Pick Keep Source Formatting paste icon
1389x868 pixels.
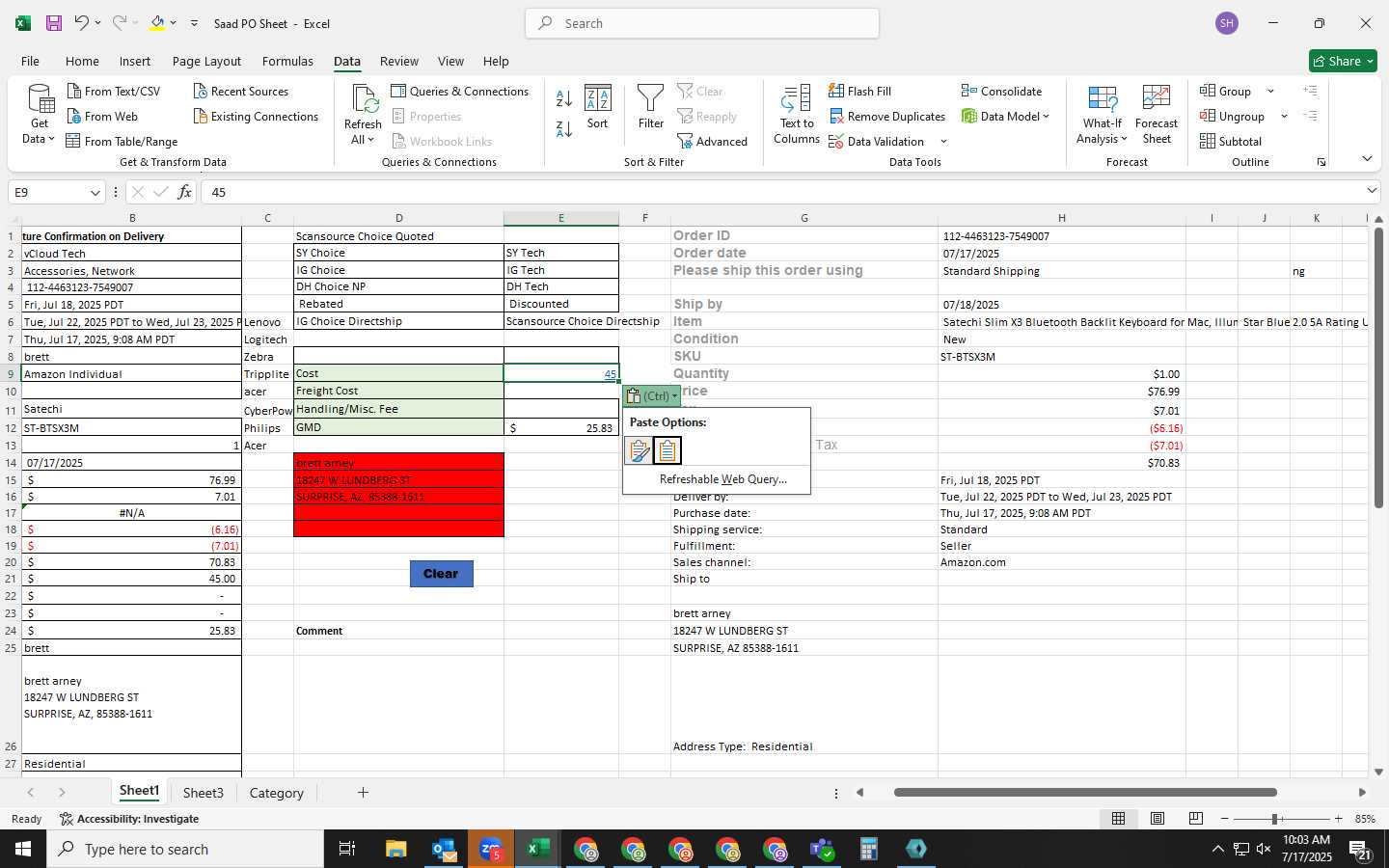point(639,450)
